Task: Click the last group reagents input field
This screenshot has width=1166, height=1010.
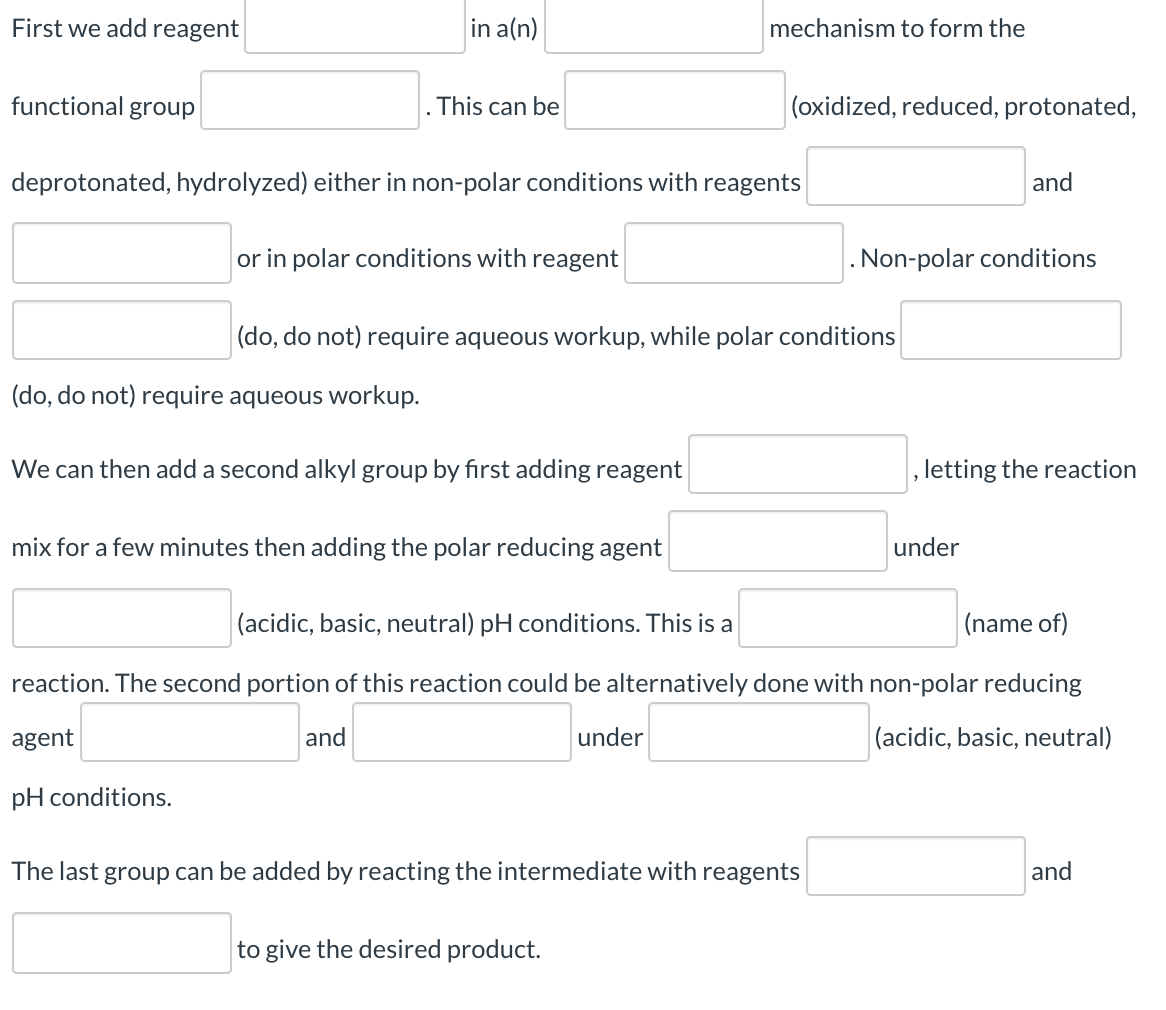Action: coord(915,866)
